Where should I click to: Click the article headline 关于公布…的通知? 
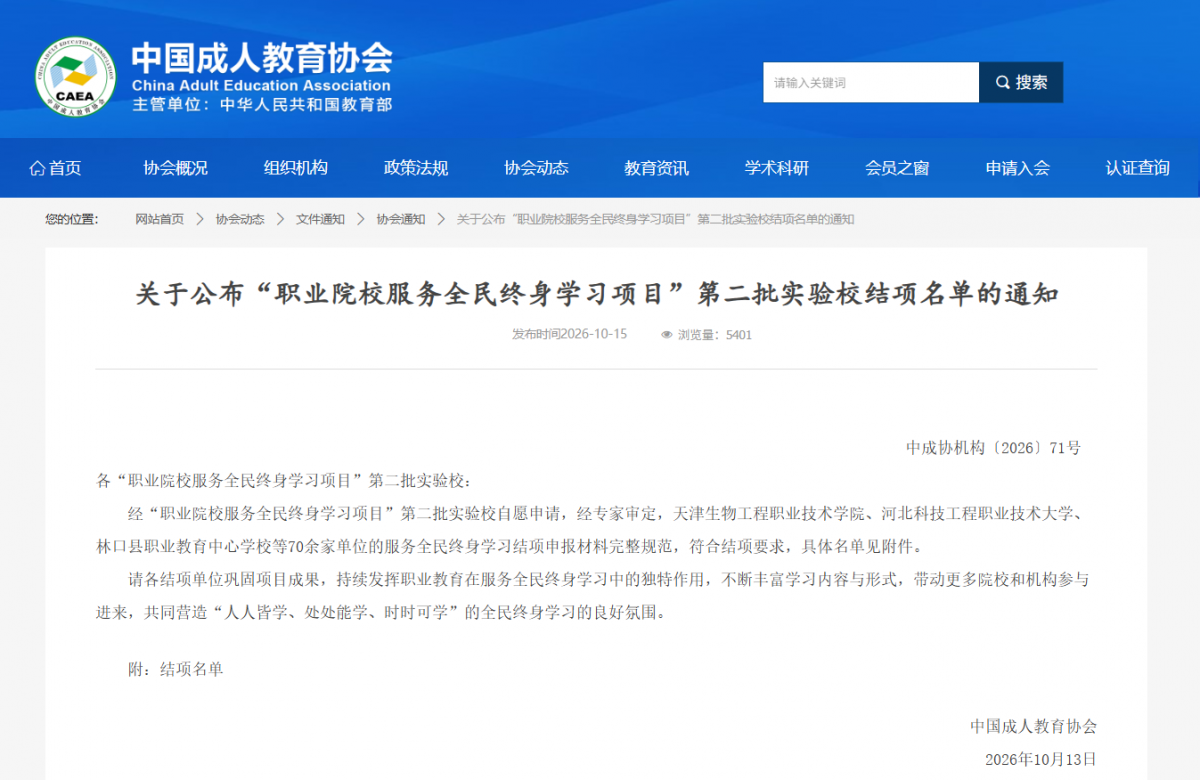pyautogui.click(x=597, y=294)
